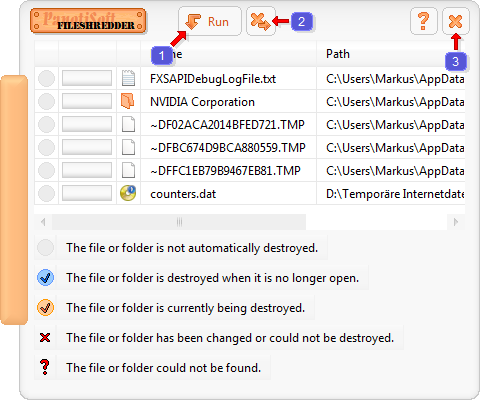Click 'currently being destroyed' legend text
The width and height of the screenshot is (480, 400).
coord(186,308)
